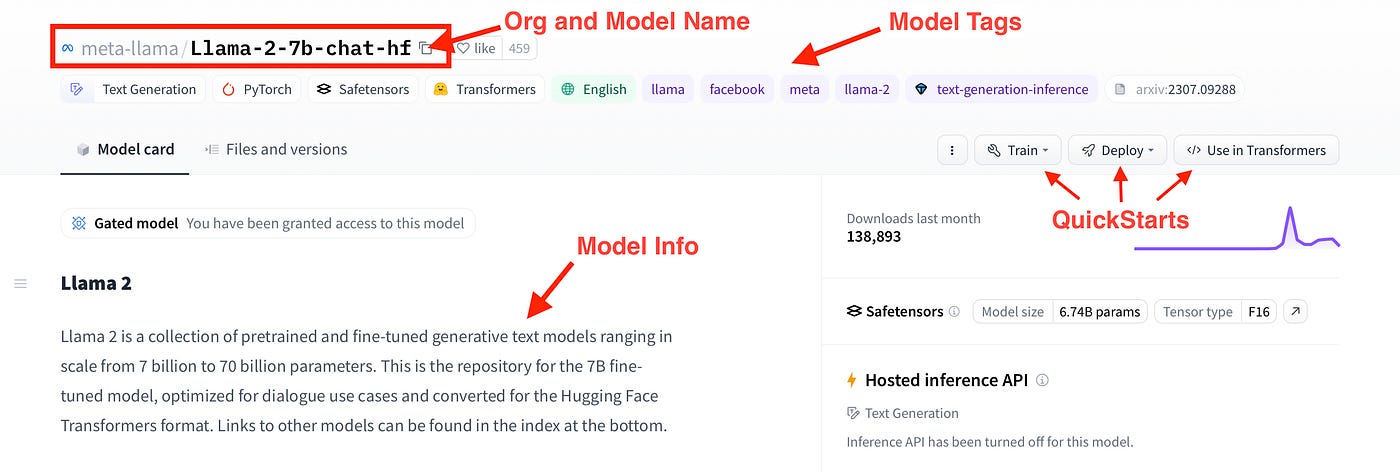Click the Llama 2 heading
Viewport: 1400px width, 472px height.
click(x=96, y=283)
